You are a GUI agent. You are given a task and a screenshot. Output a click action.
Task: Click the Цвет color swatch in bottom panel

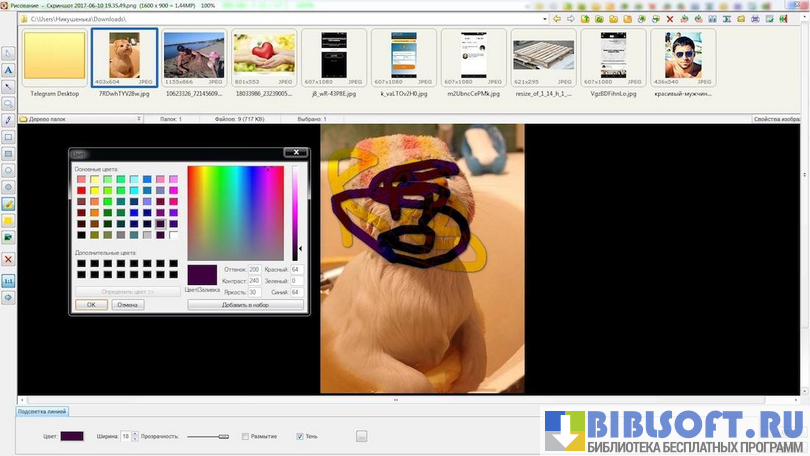pos(73,436)
